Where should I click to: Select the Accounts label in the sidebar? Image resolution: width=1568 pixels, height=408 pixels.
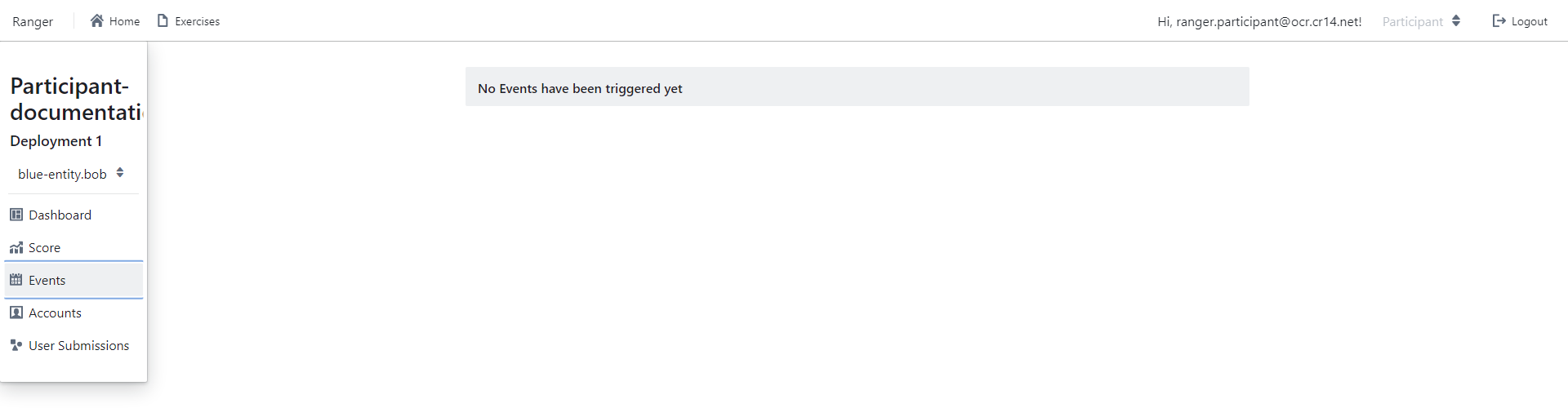point(56,313)
